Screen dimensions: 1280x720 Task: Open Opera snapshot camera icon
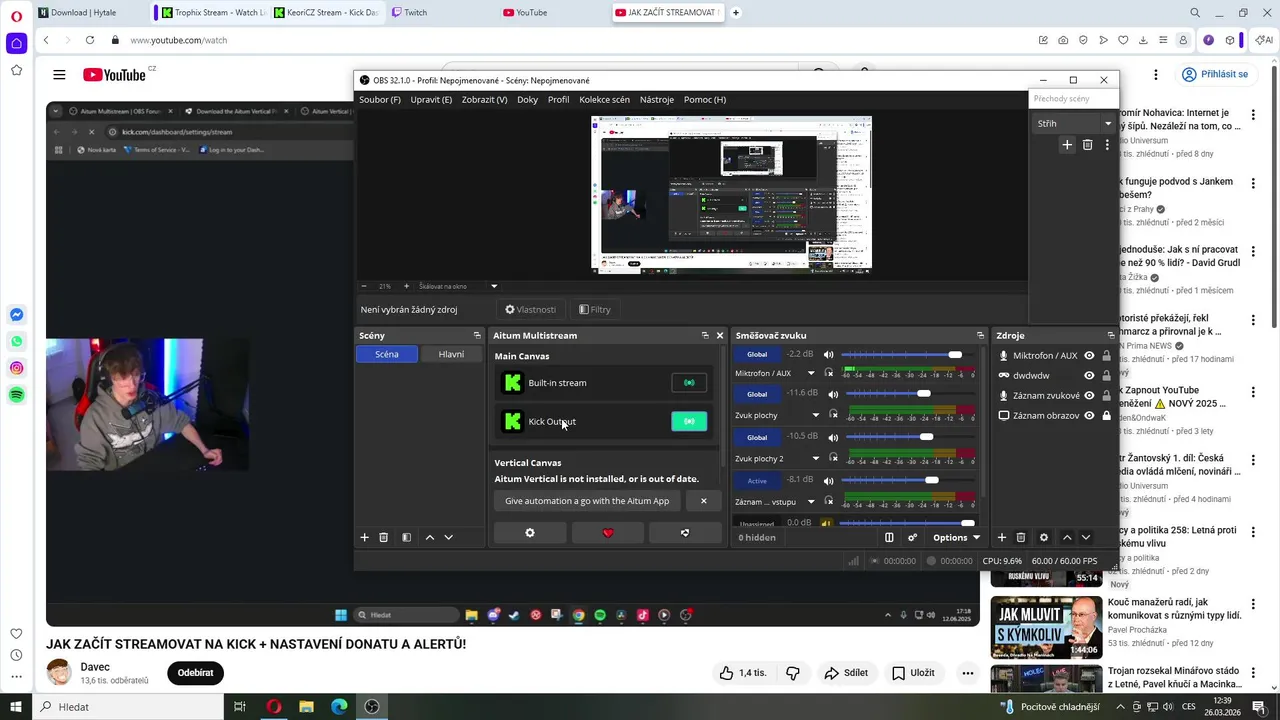point(1063,40)
